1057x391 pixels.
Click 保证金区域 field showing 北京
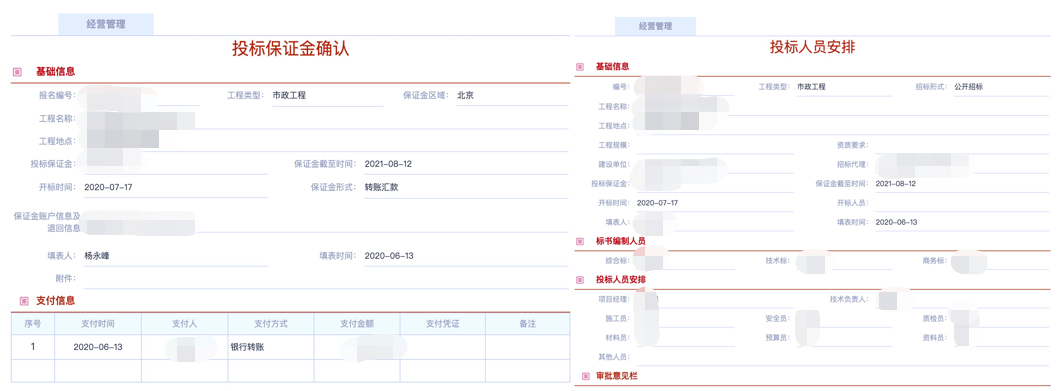(x=512, y=96)
